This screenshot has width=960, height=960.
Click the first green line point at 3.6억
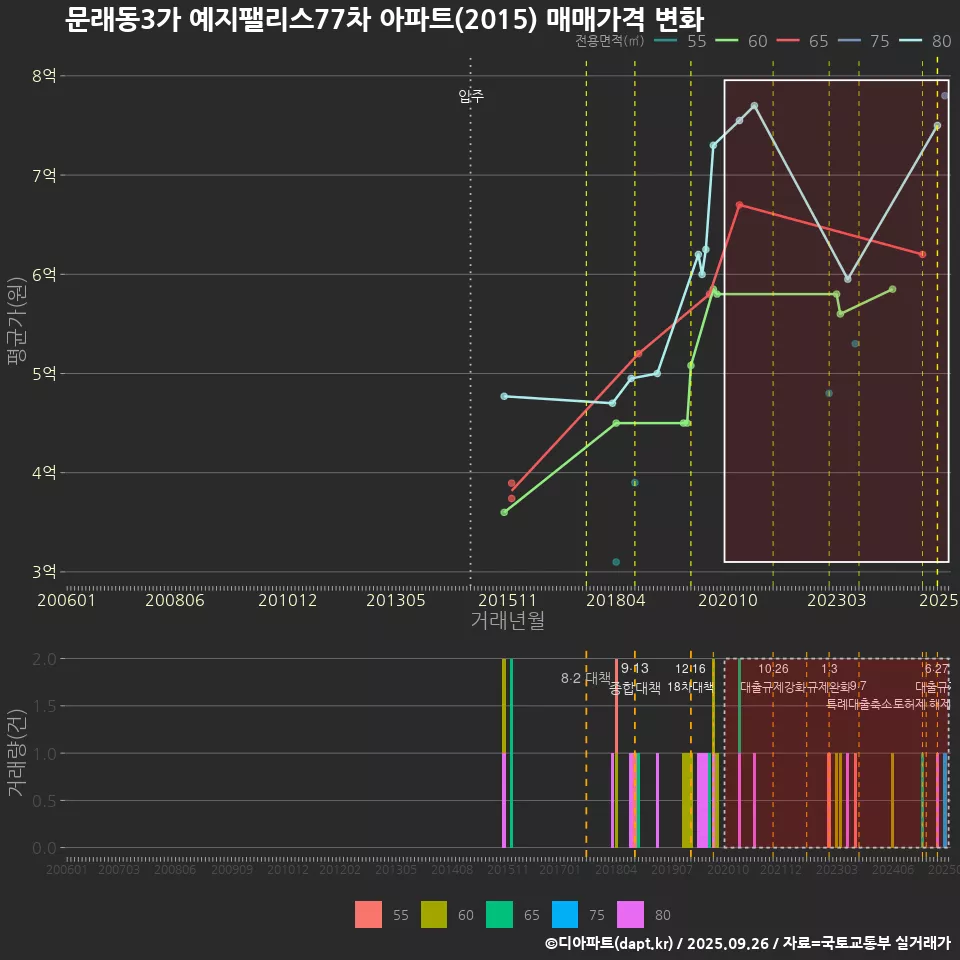tap(504, 512)
